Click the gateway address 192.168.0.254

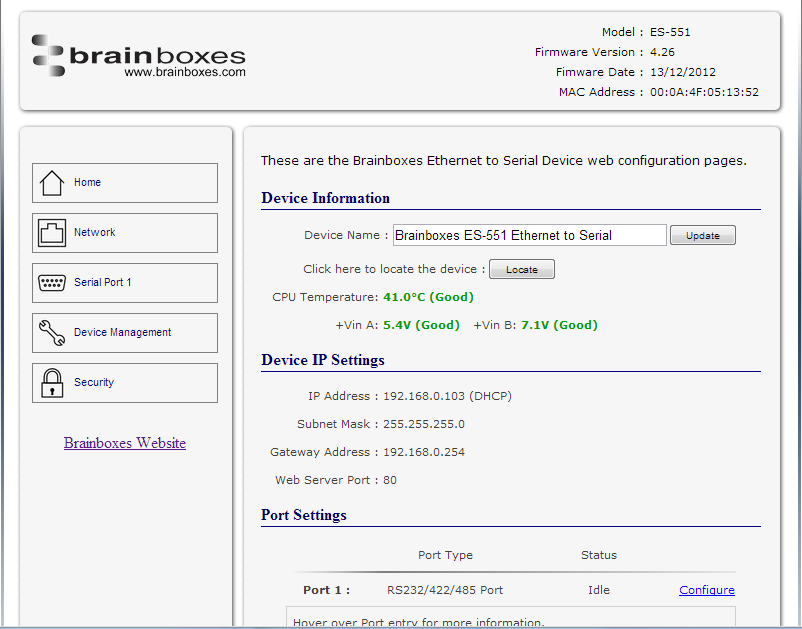pos(424,453)
